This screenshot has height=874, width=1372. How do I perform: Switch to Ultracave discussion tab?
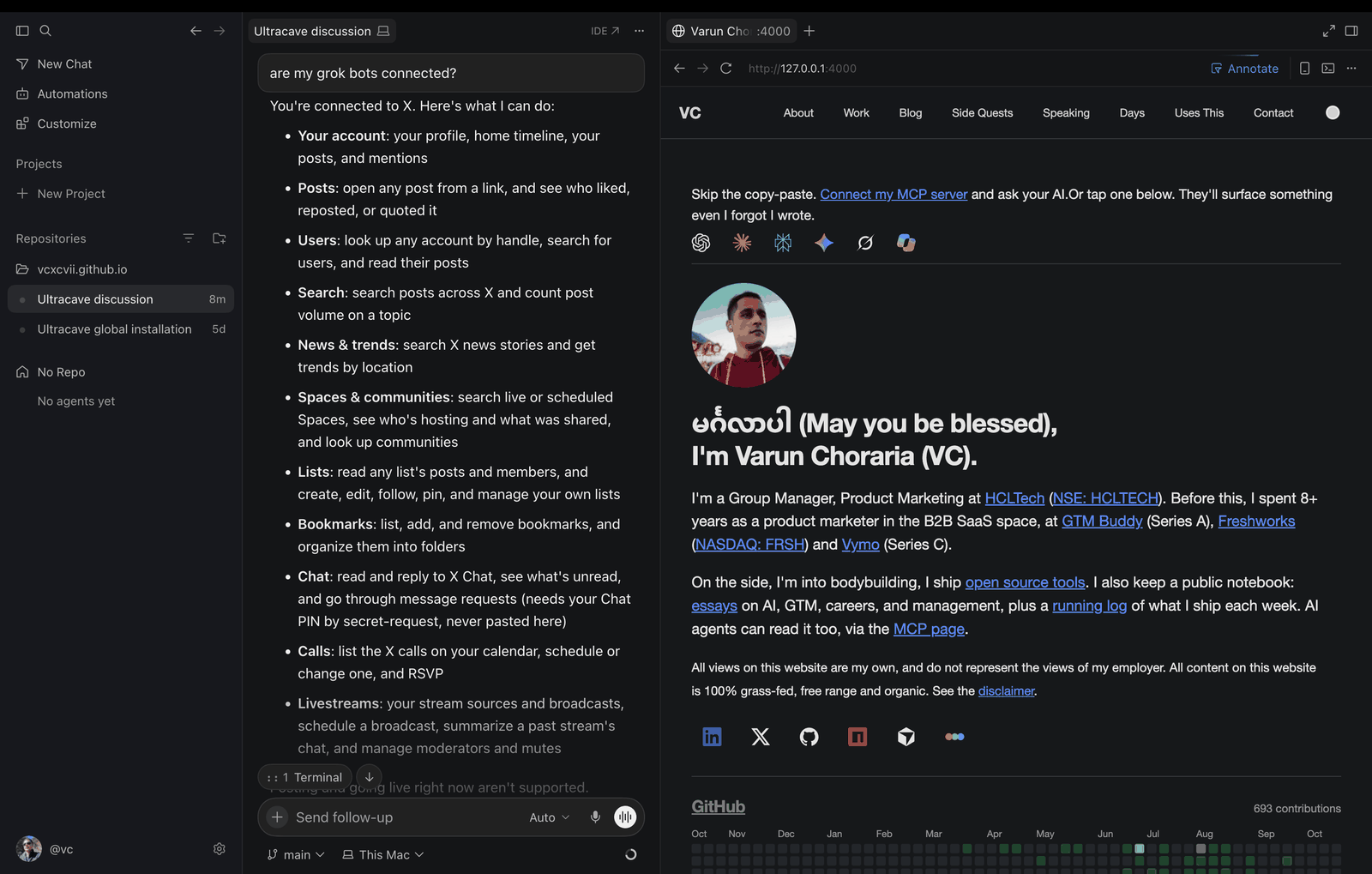click(322, 31)
